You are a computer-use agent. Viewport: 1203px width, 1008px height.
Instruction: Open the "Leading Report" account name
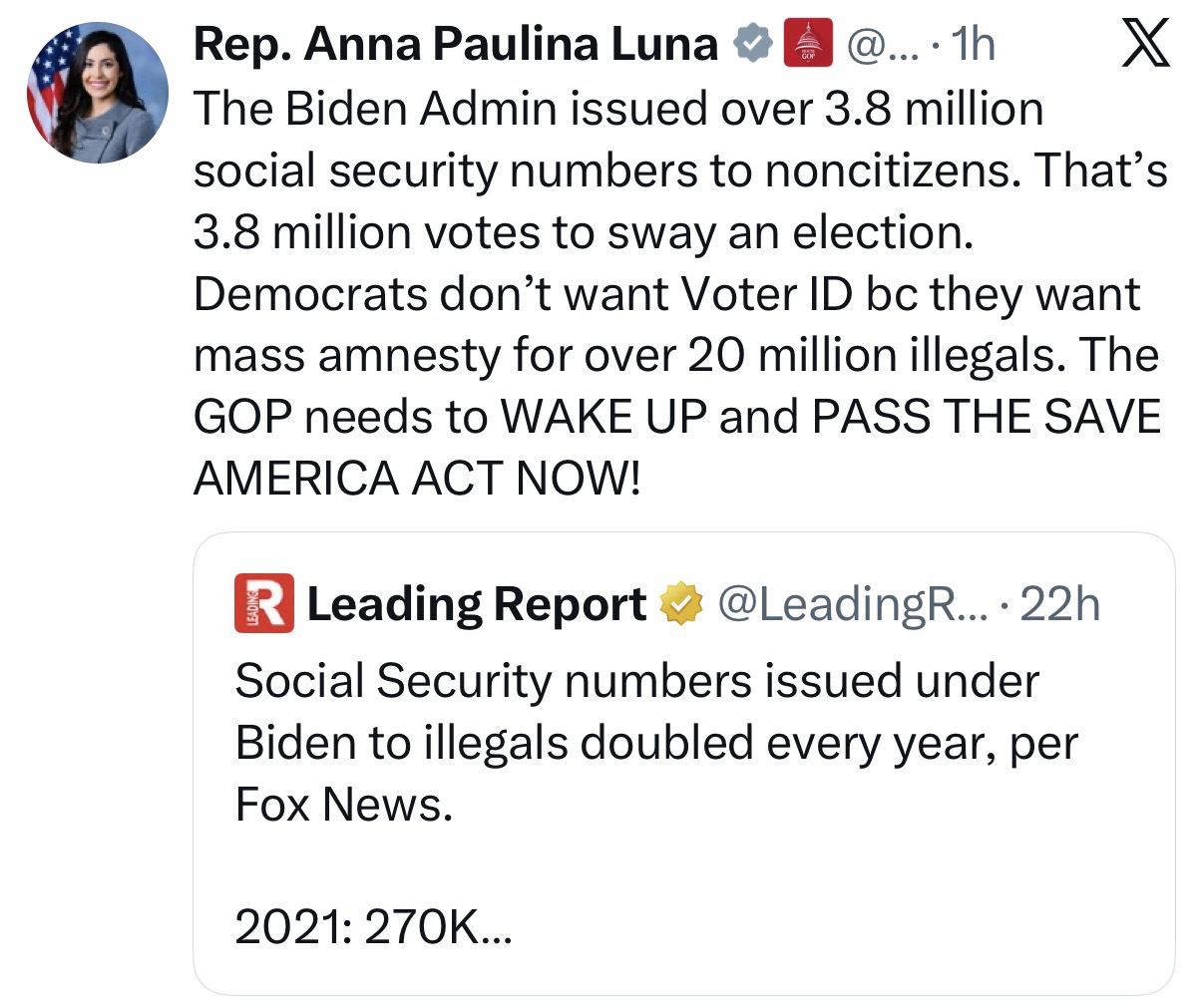tap(476, 603)
